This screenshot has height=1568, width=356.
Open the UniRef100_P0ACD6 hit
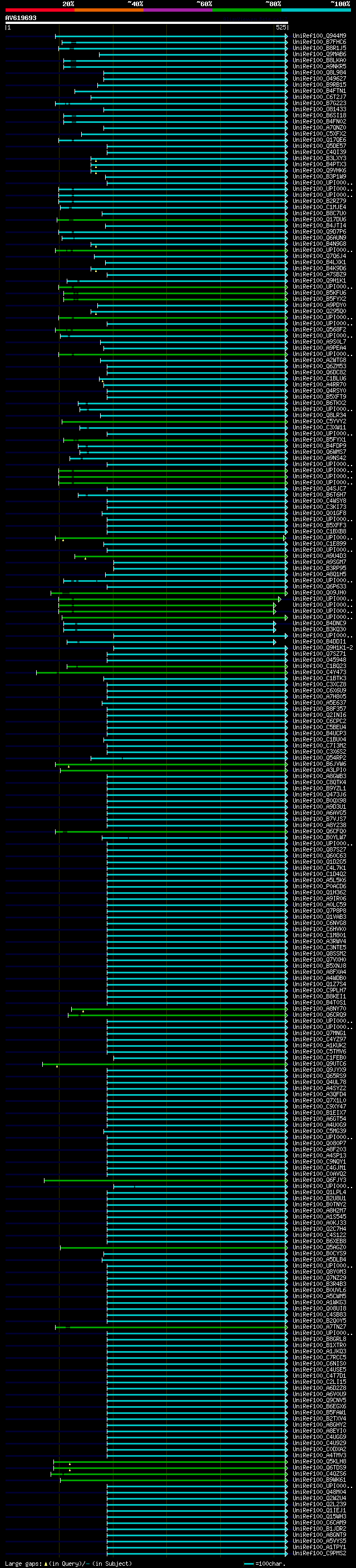pyautogui.click(x=319, y=886)
